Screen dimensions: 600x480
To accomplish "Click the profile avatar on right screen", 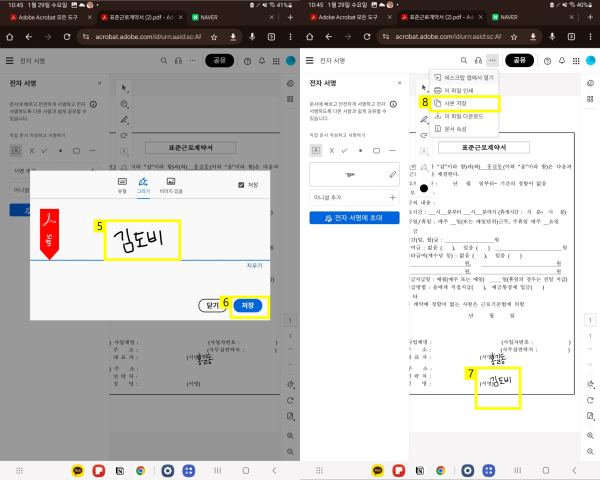I will [590, 60].
